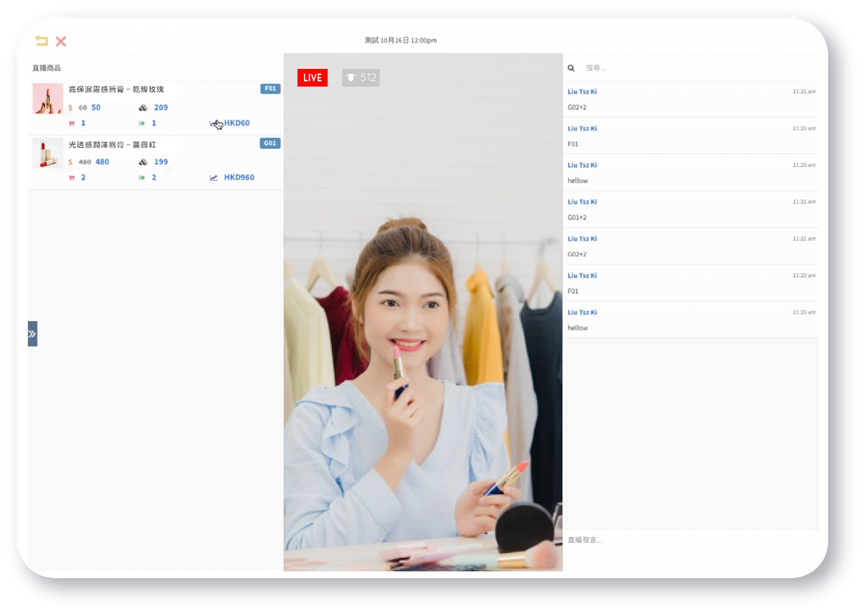Screen dimensions: 865x615
Task: Click the red X close icon
Action: point(61,41)
